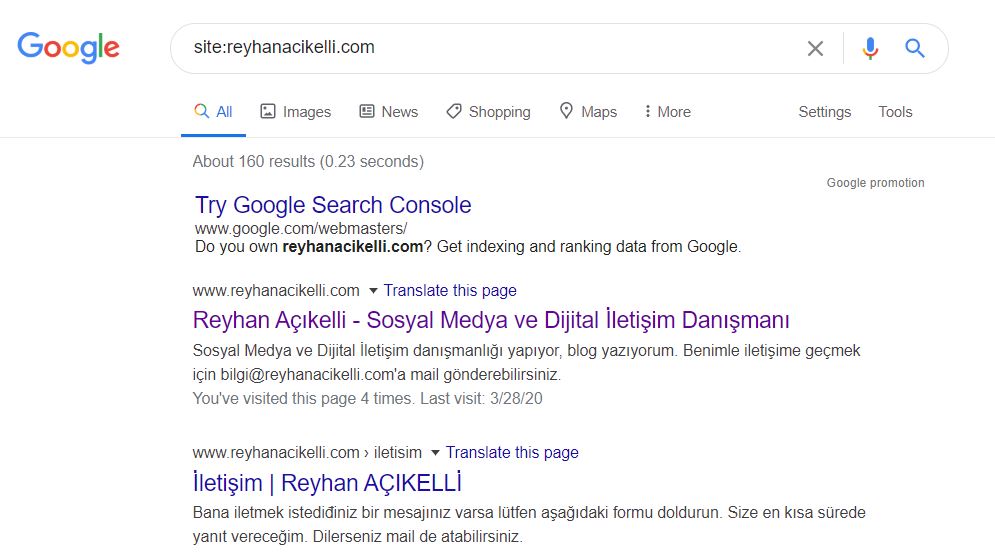This screenshot has height=558, width=995.
Task: Click the www.google.com/webmasters/ URL text
Action: (x=301, y=229)
